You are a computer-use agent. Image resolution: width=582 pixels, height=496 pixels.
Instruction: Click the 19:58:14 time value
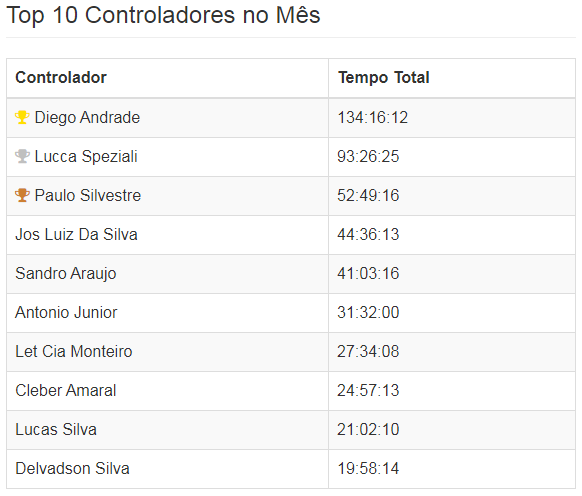[368, 468]
